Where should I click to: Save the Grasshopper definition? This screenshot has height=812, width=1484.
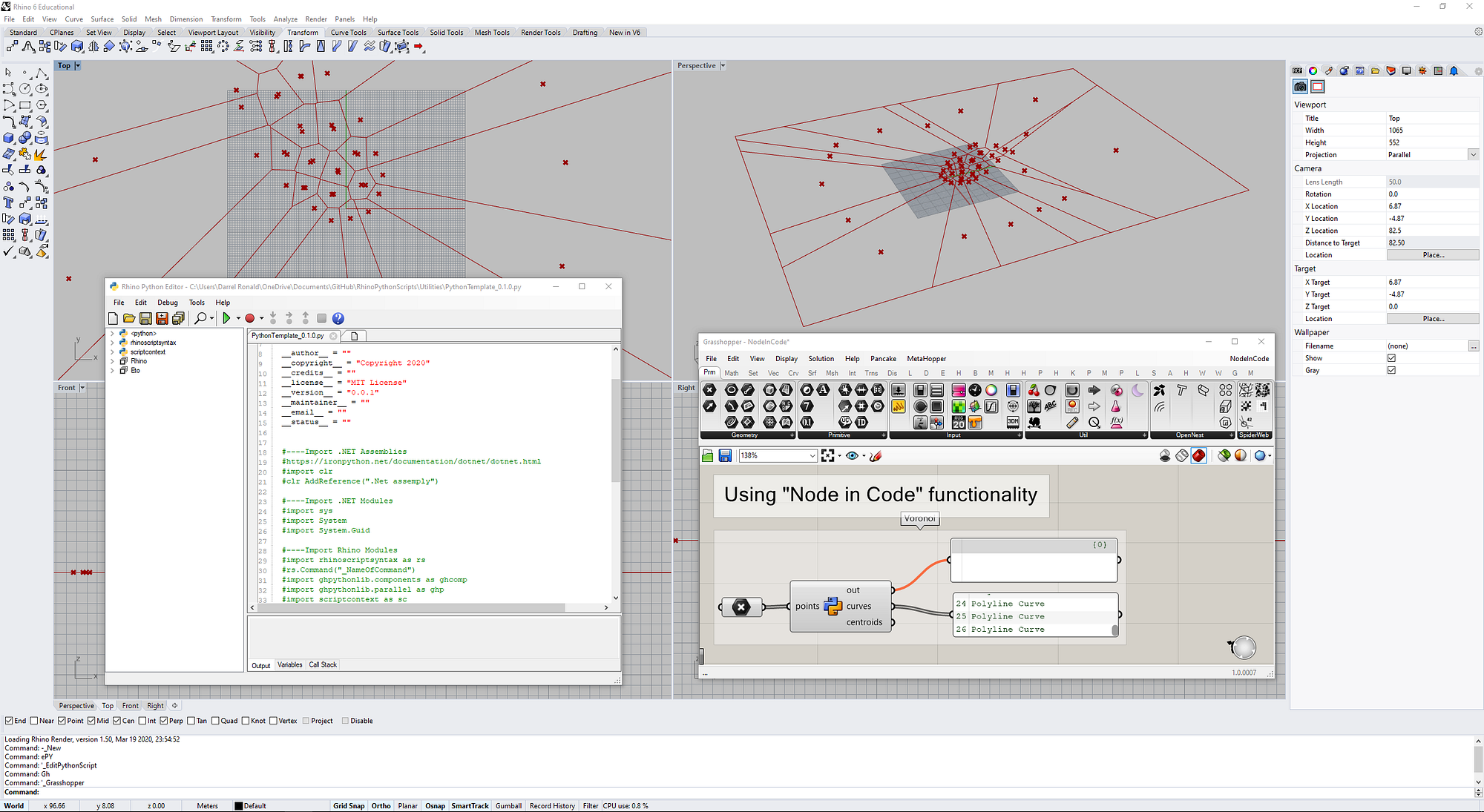tap(724, 455)
